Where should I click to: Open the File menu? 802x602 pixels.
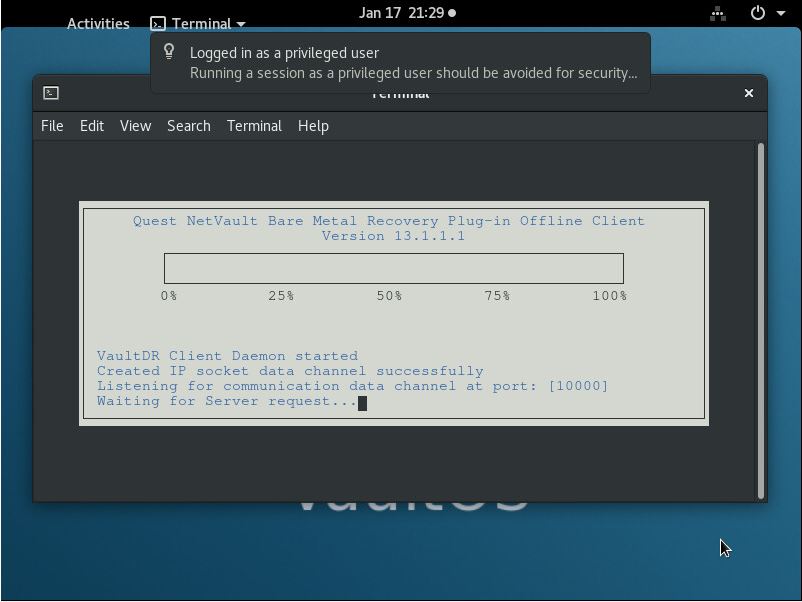click(x=52, y=126)
